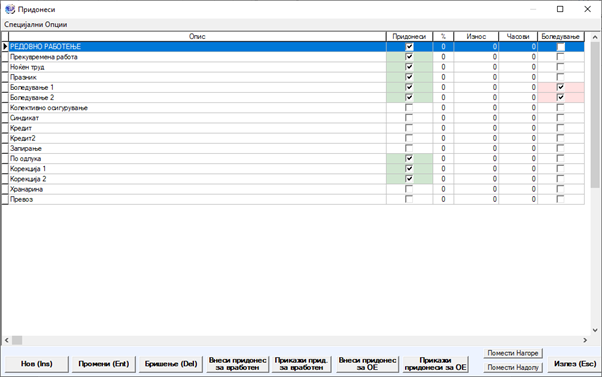Screen dimensions: 602x377
Task: Click the Нов (Ins) button
Action: click(37, 364)
